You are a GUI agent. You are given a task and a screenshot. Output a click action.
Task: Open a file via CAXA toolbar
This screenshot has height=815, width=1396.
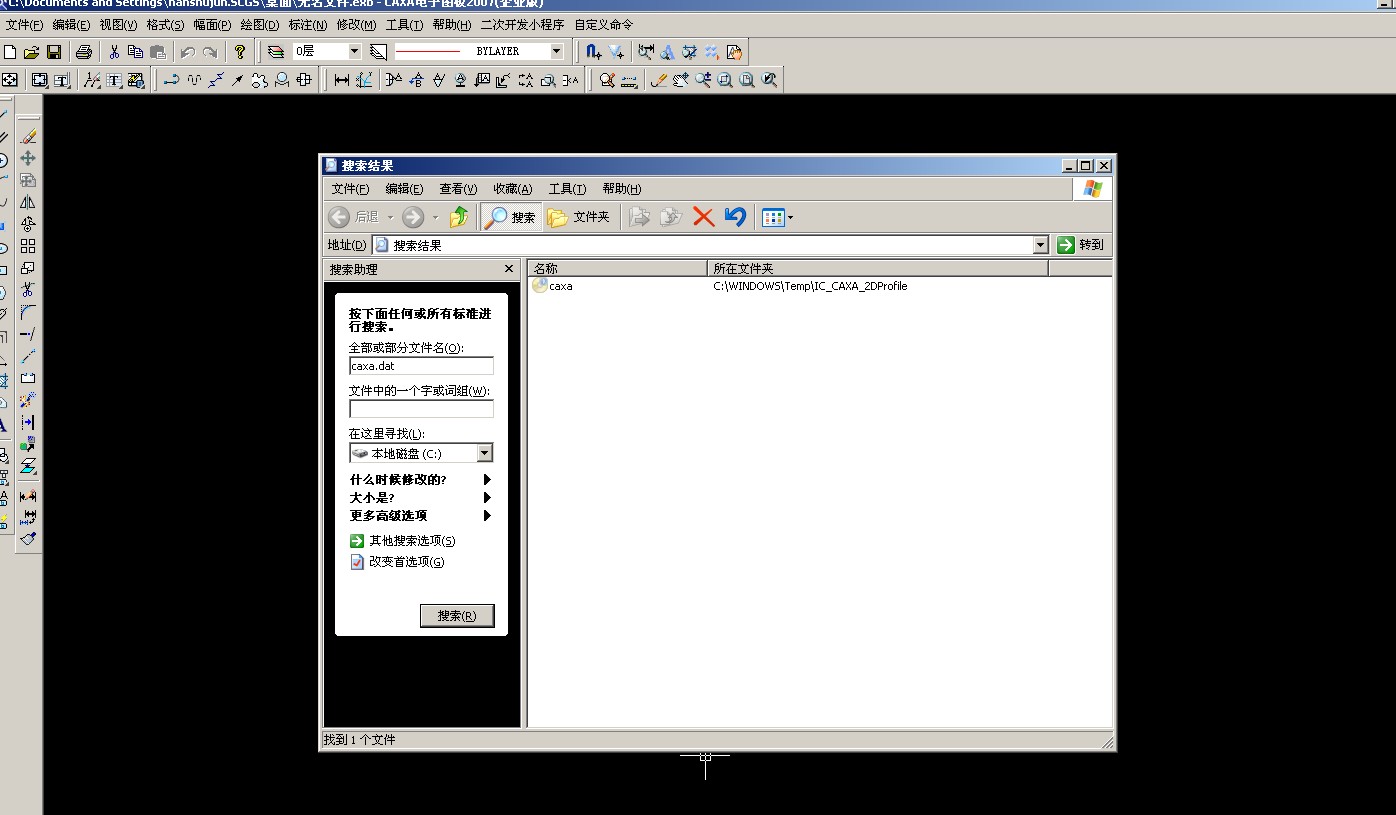click(x=31, y=51)
